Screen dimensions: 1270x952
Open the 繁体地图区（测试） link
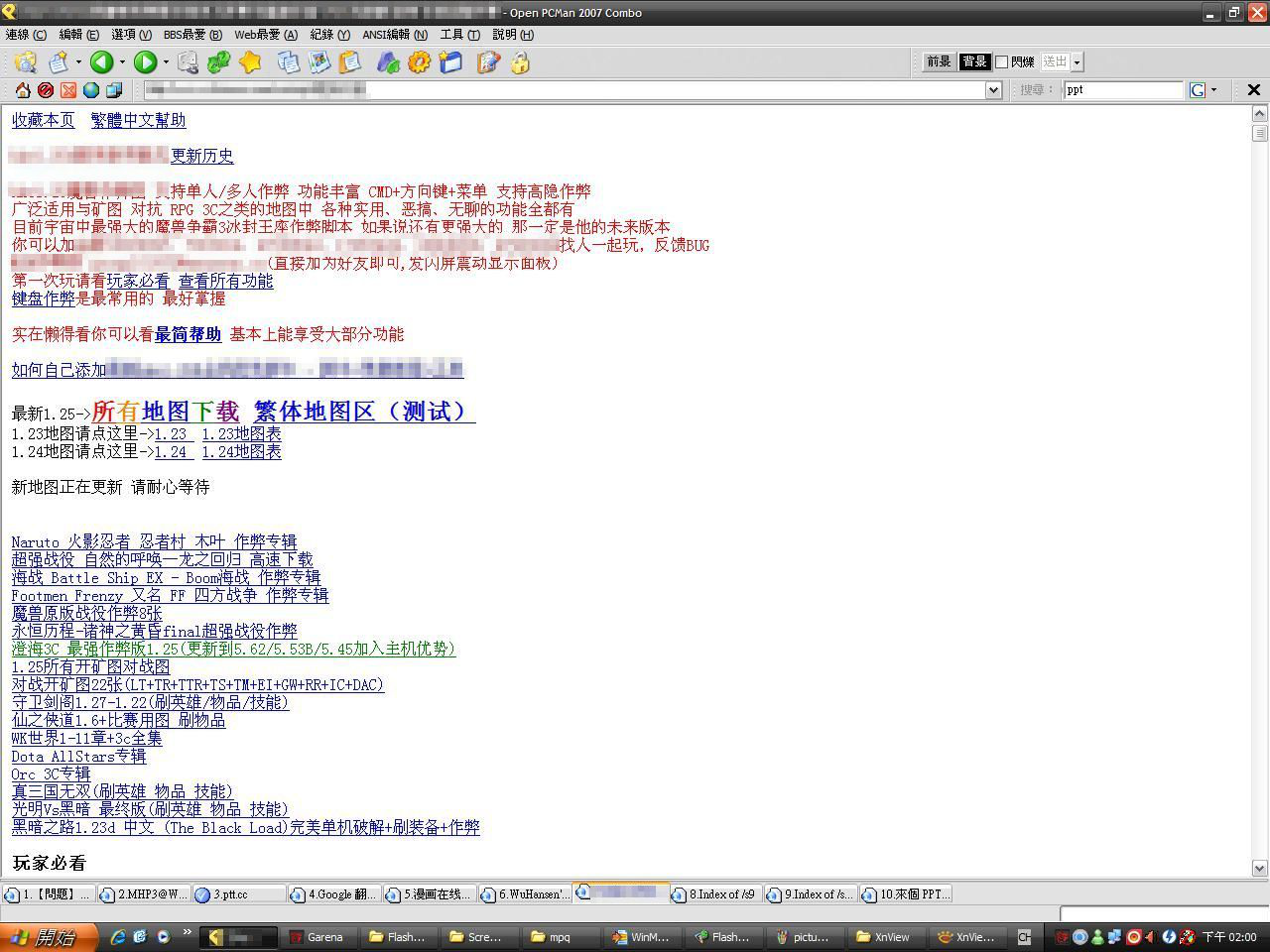(x=364, y=412)
